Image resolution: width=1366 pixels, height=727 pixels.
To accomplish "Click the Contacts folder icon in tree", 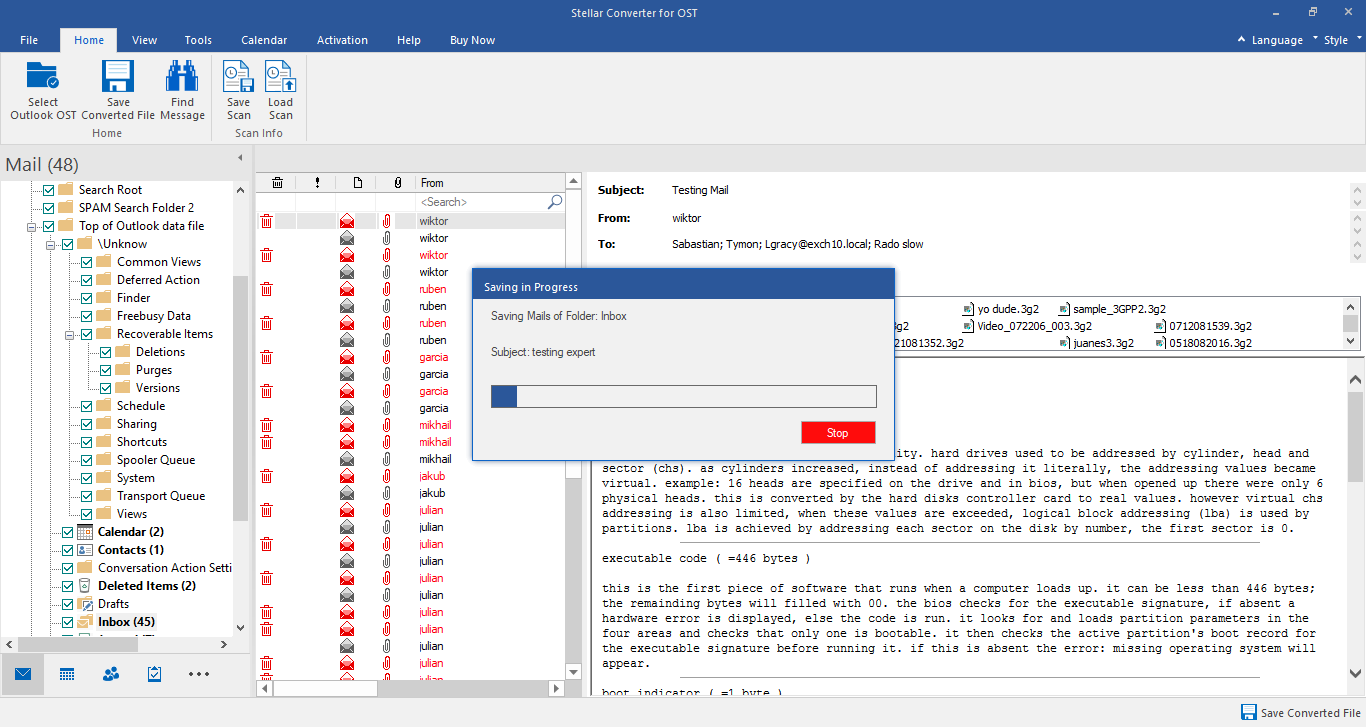I will 85,550.
